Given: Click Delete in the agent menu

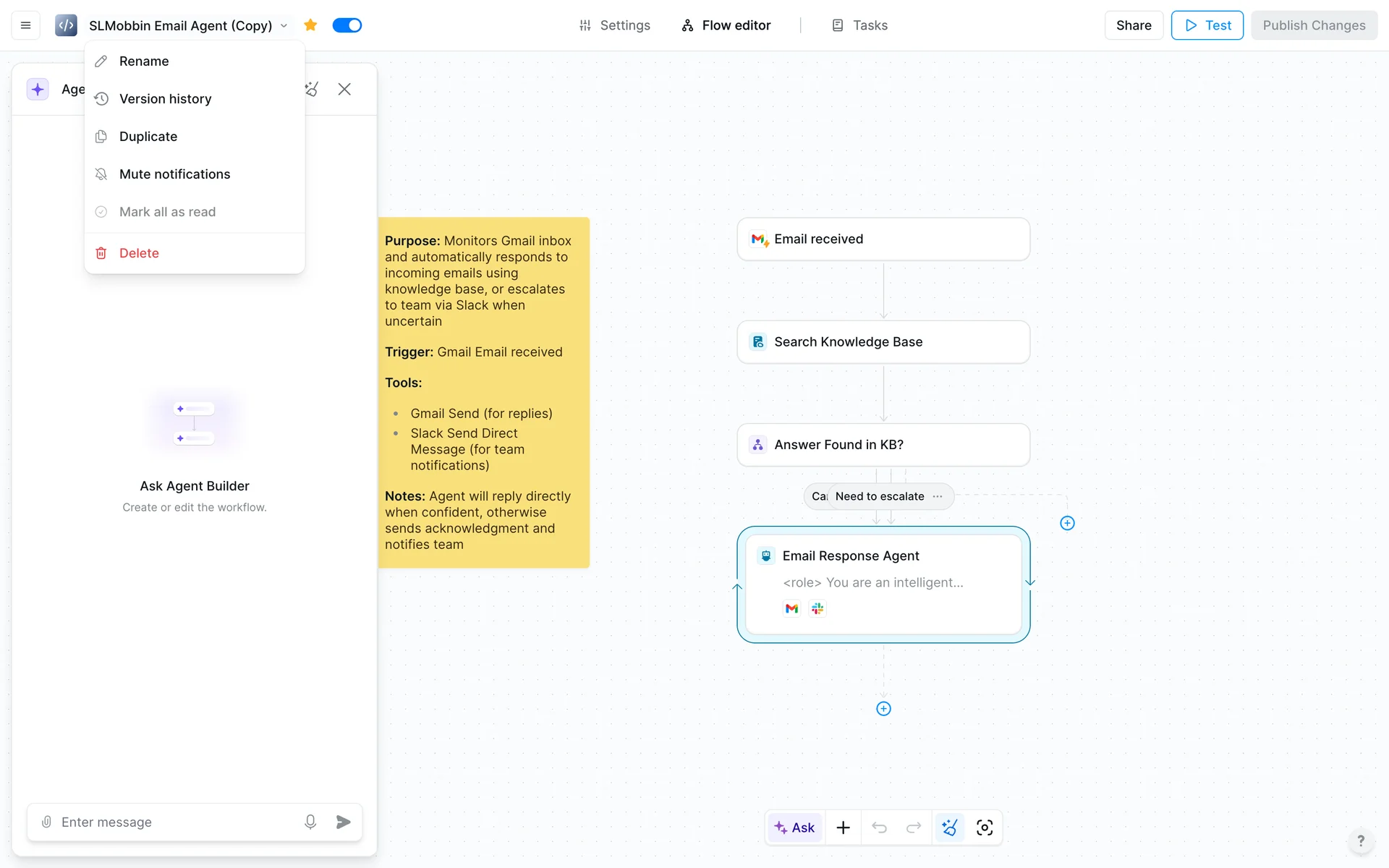Looking at the screenshot, I should tap(139, 253).
